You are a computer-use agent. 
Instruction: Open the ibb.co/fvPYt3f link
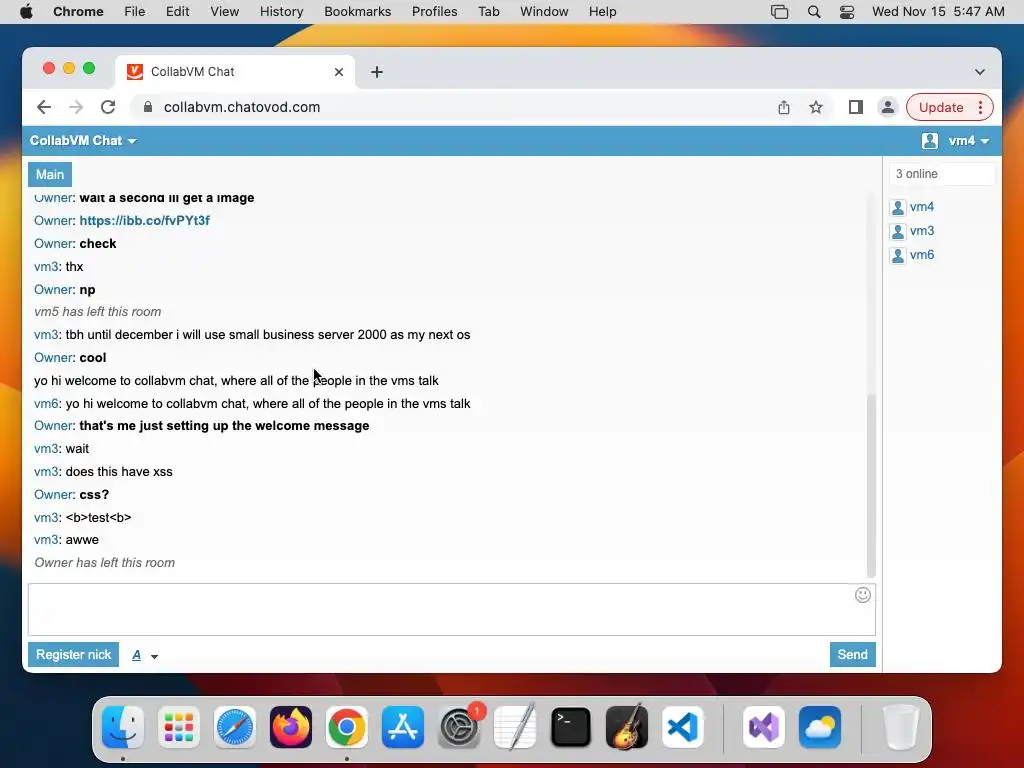tap(144, 221)
